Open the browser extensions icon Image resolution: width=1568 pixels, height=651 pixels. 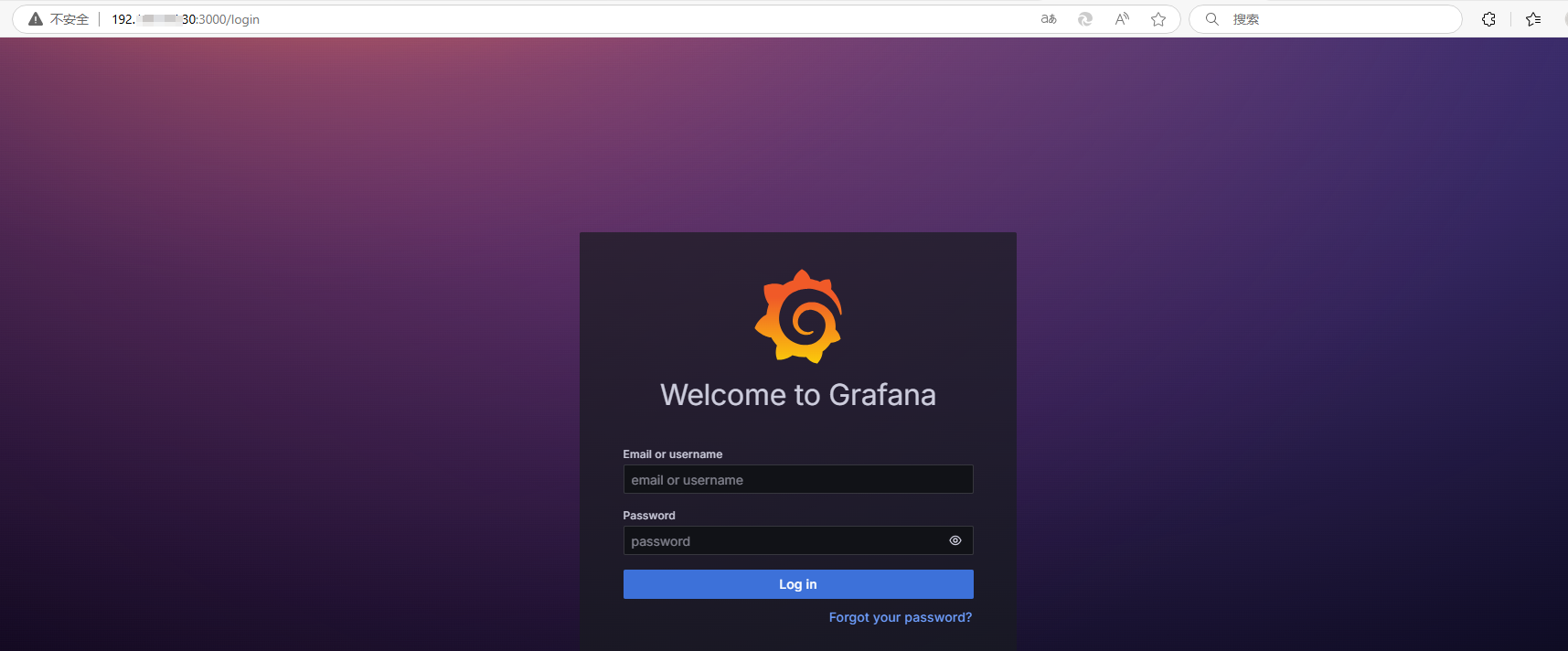point(1488,19)
